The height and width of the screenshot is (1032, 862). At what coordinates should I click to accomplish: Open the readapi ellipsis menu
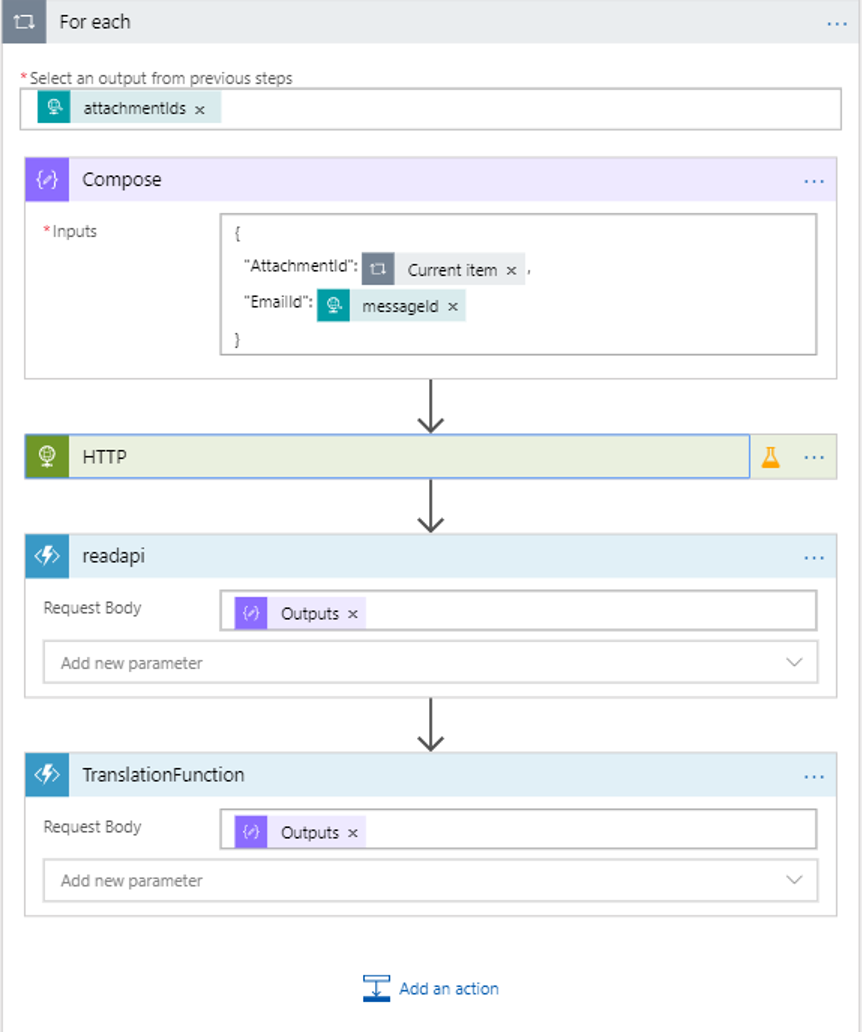point(814,558)
